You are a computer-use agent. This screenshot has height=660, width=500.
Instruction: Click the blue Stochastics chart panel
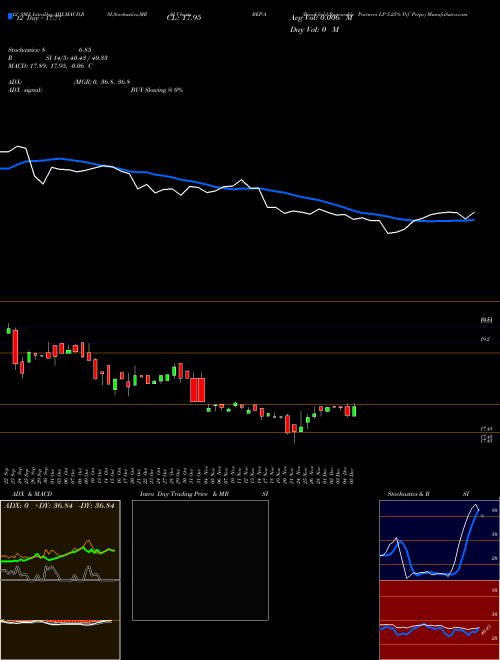[439, 540]
